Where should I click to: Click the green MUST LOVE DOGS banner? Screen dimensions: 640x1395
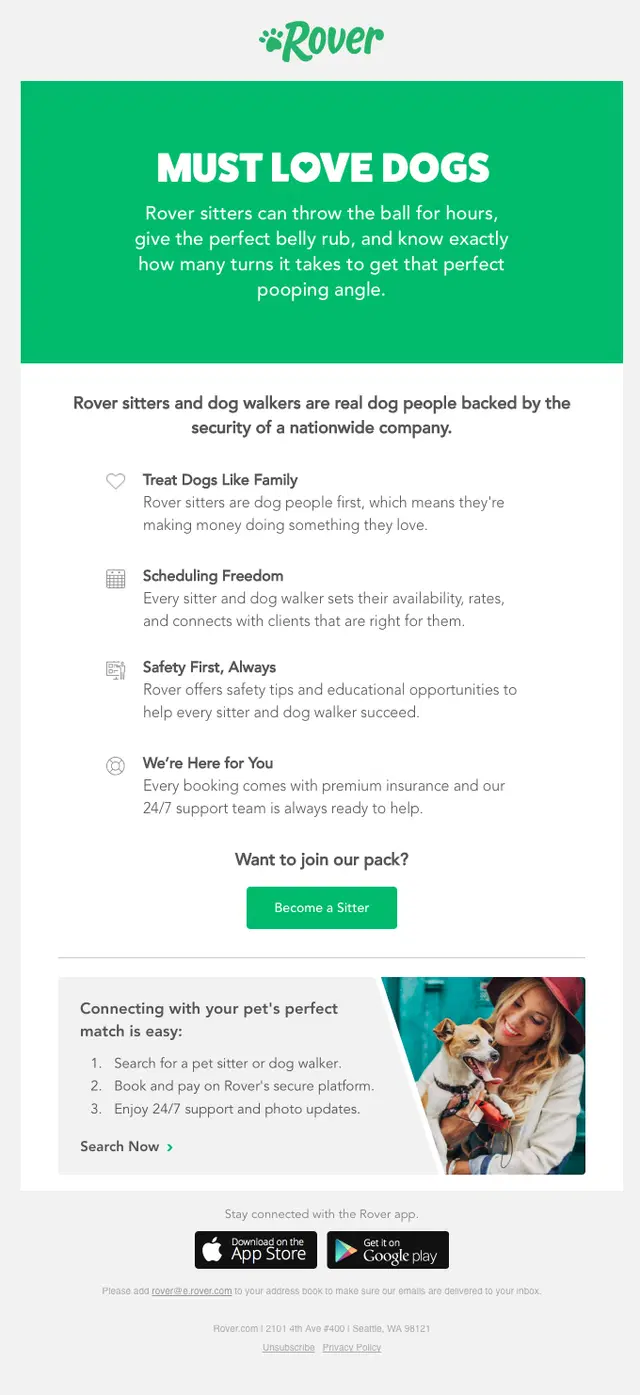point(322,222)
